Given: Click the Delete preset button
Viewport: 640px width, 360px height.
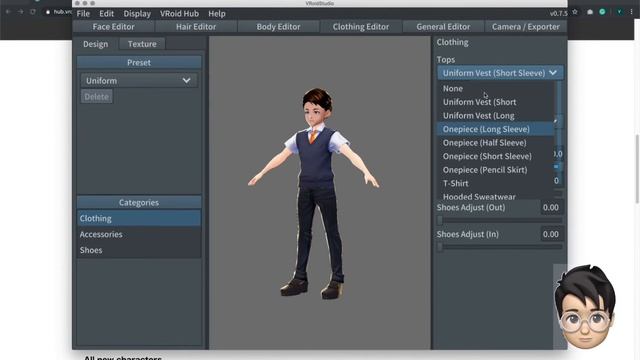Looking at the screenshot, I should point(97,97).
